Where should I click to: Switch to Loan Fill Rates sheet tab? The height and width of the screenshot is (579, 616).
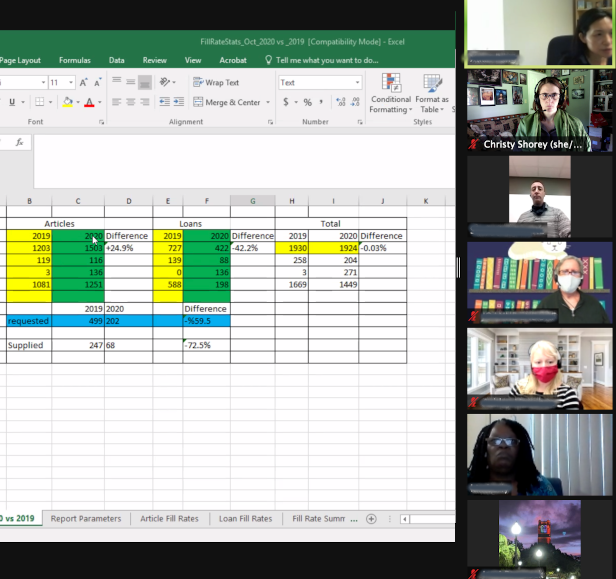[246, 519]
